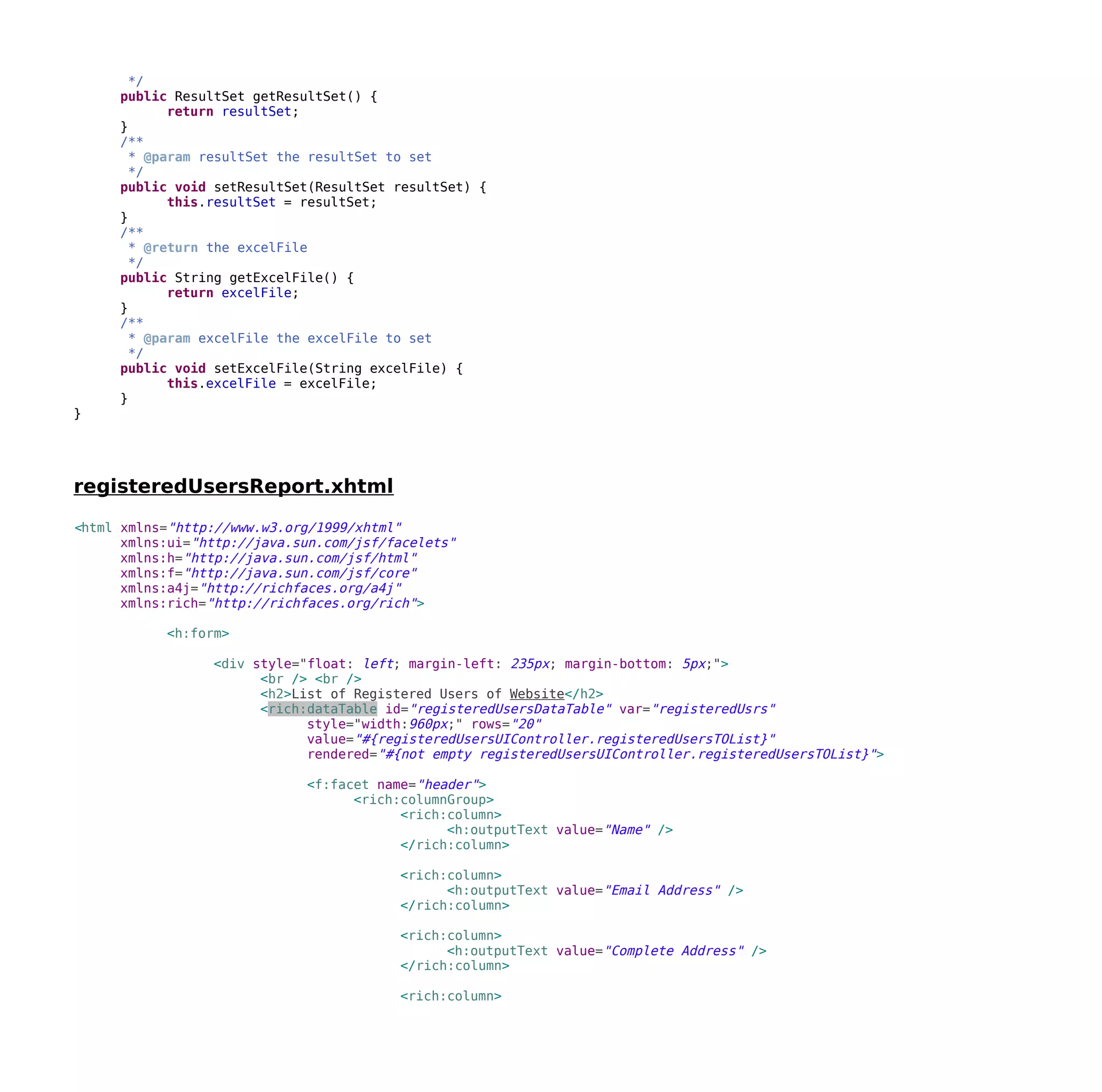1102x1092 pixels.
Task: Click 'this.resultSet = resultSet;' line
Action: 272,202
